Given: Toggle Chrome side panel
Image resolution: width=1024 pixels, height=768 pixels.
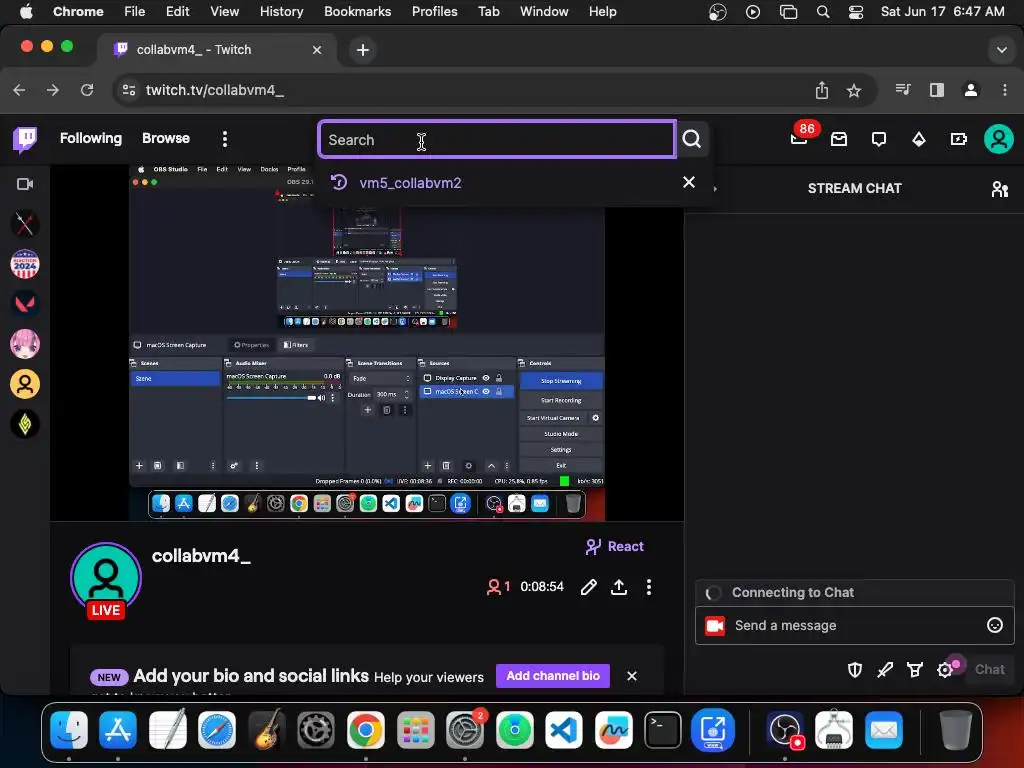Looking at the screenshot, I should pos(936,90).
